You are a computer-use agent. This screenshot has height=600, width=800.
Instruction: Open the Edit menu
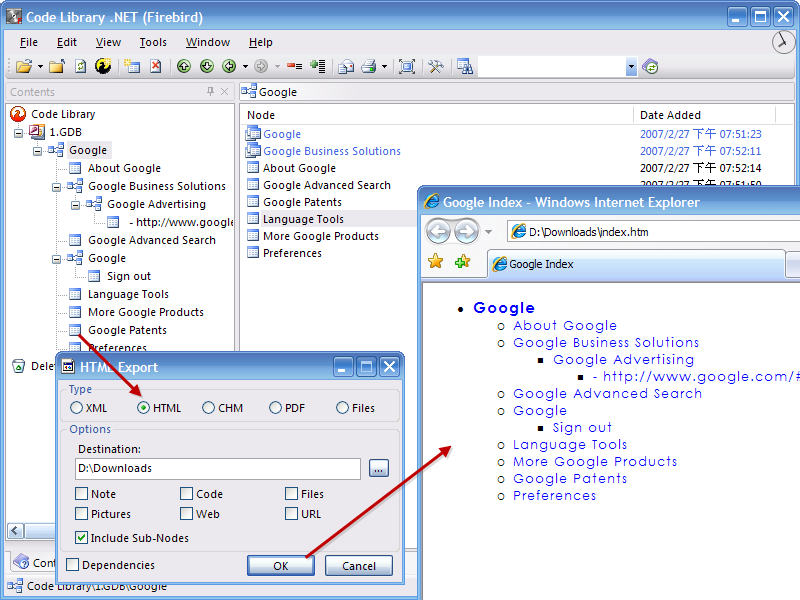[x=67, y=42]
